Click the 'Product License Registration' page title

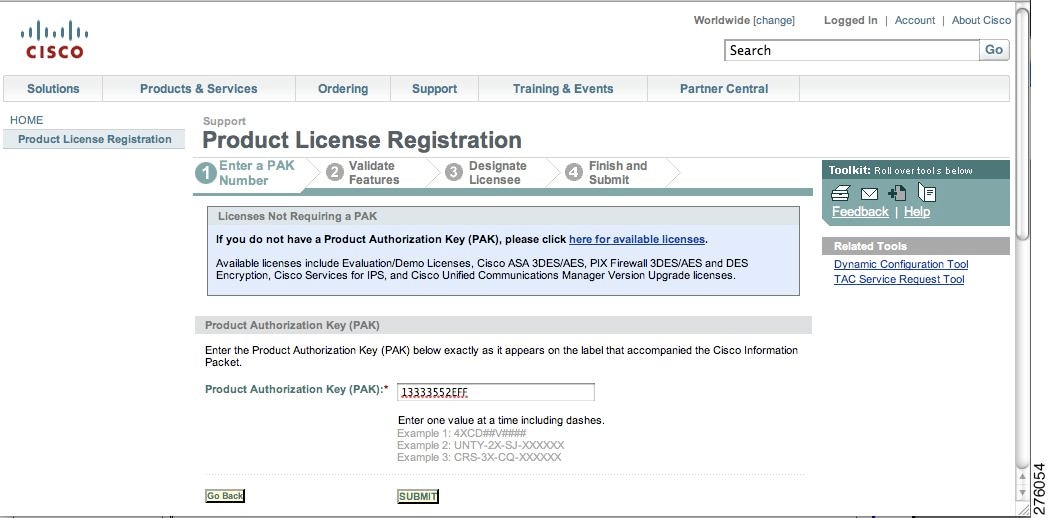(362, 140)
